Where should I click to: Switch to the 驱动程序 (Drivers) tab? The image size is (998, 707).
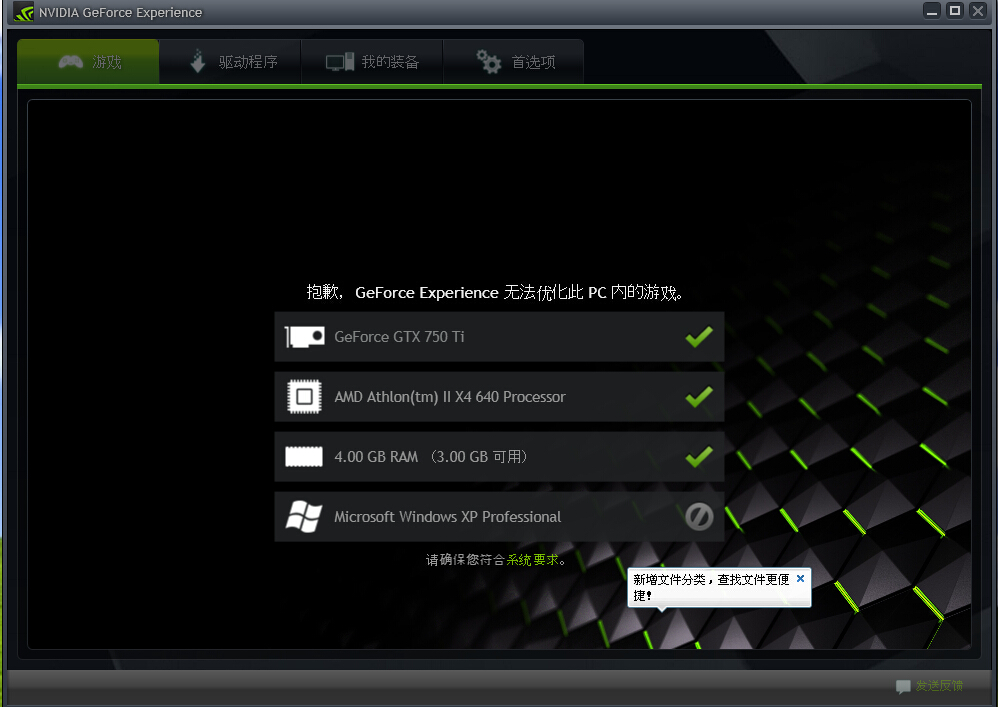230,62
